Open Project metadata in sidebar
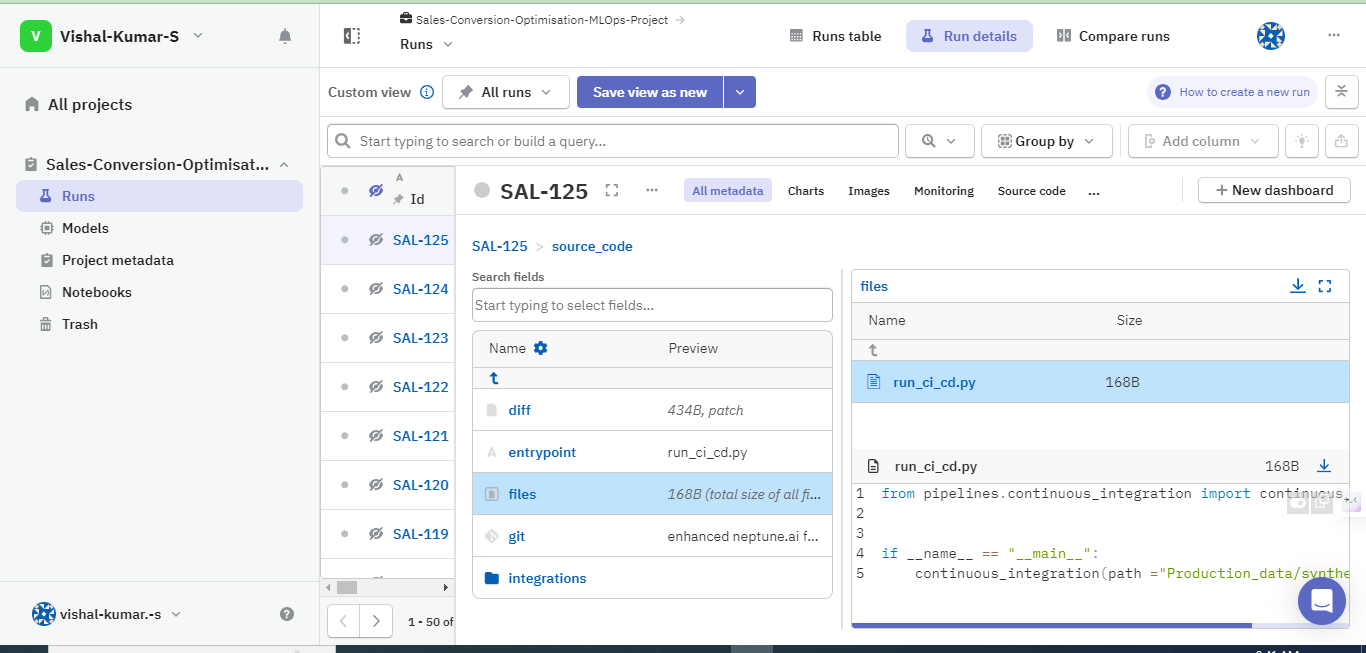The image size is (1366, 653). [x=118, y=260]
